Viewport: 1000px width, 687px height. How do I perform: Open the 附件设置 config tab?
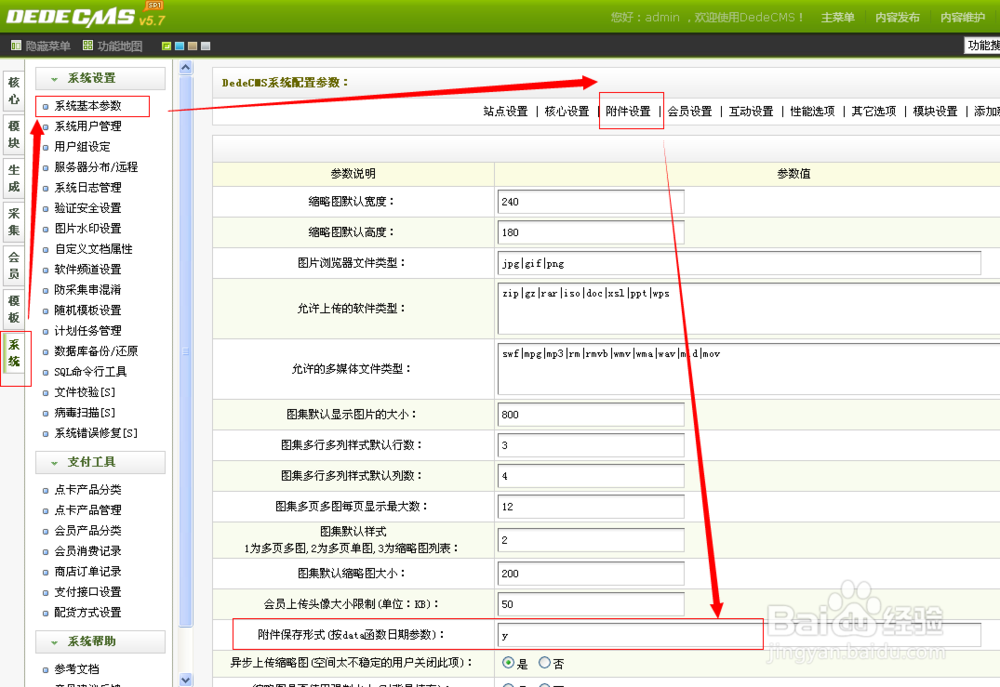628,111
